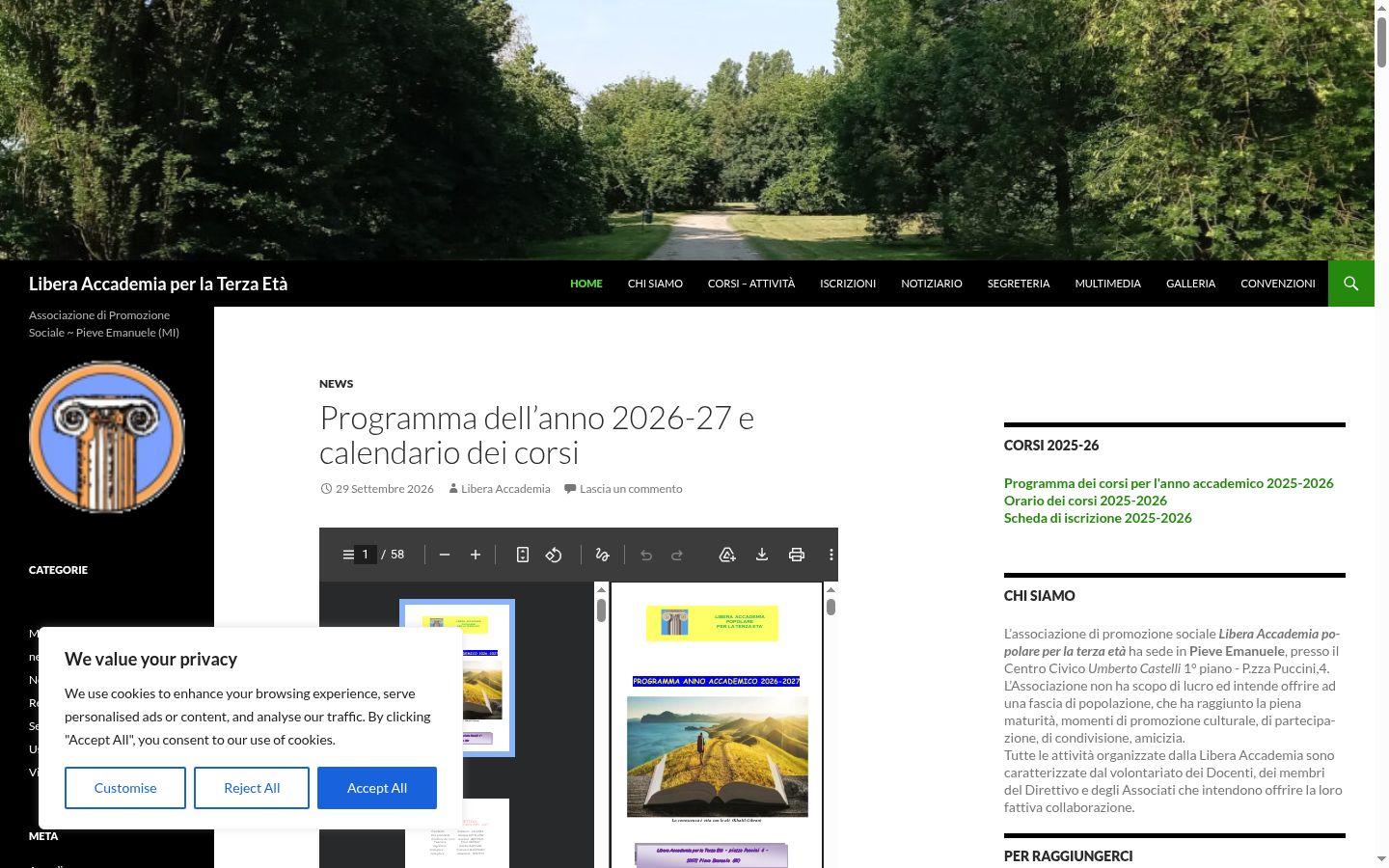Open Orario dei corsi 2025-2026 link
Image resolution: width=1389 pixels, height=868 pixels.
coord(1085,501)
